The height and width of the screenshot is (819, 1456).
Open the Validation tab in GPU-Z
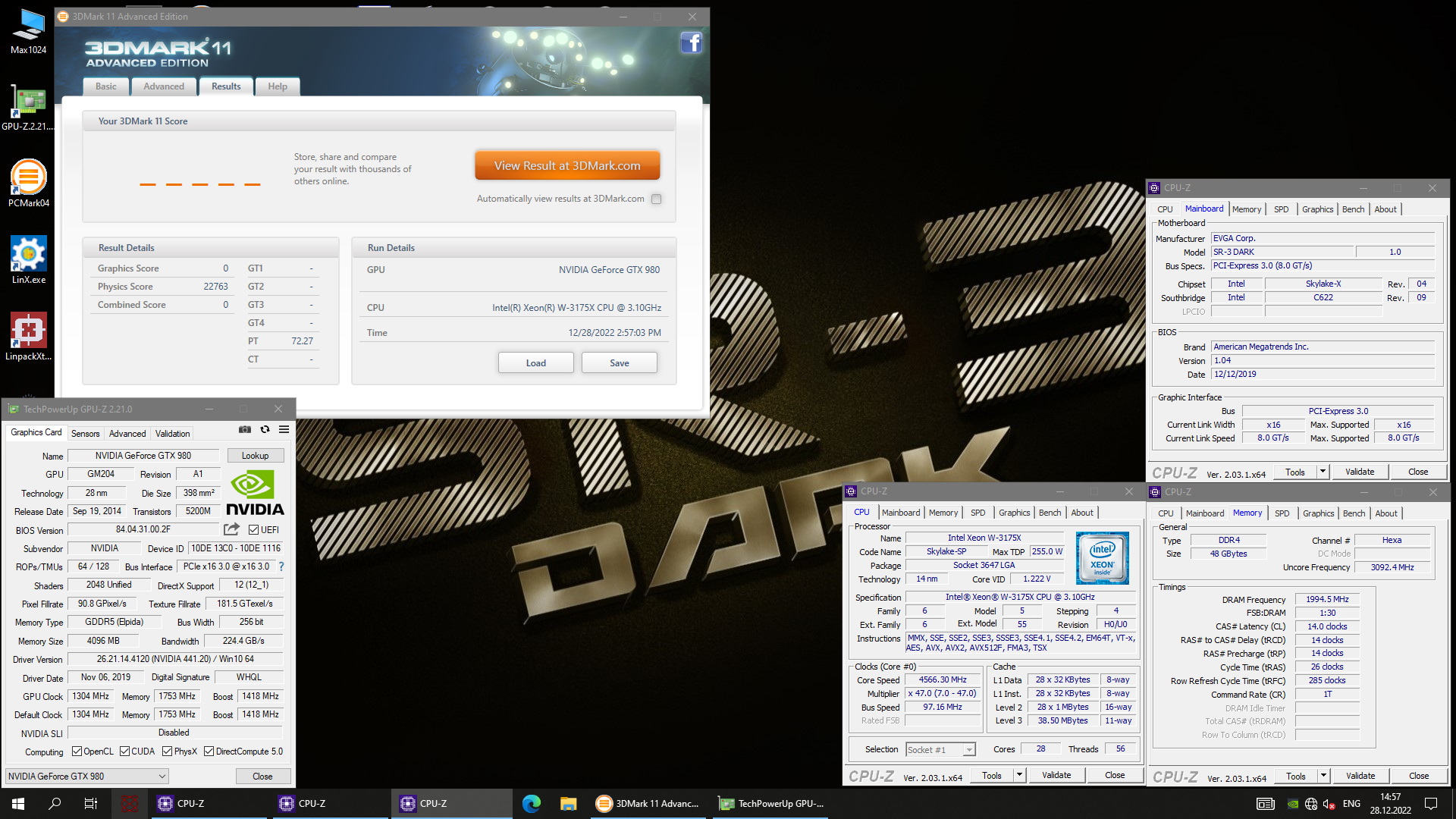173,434
